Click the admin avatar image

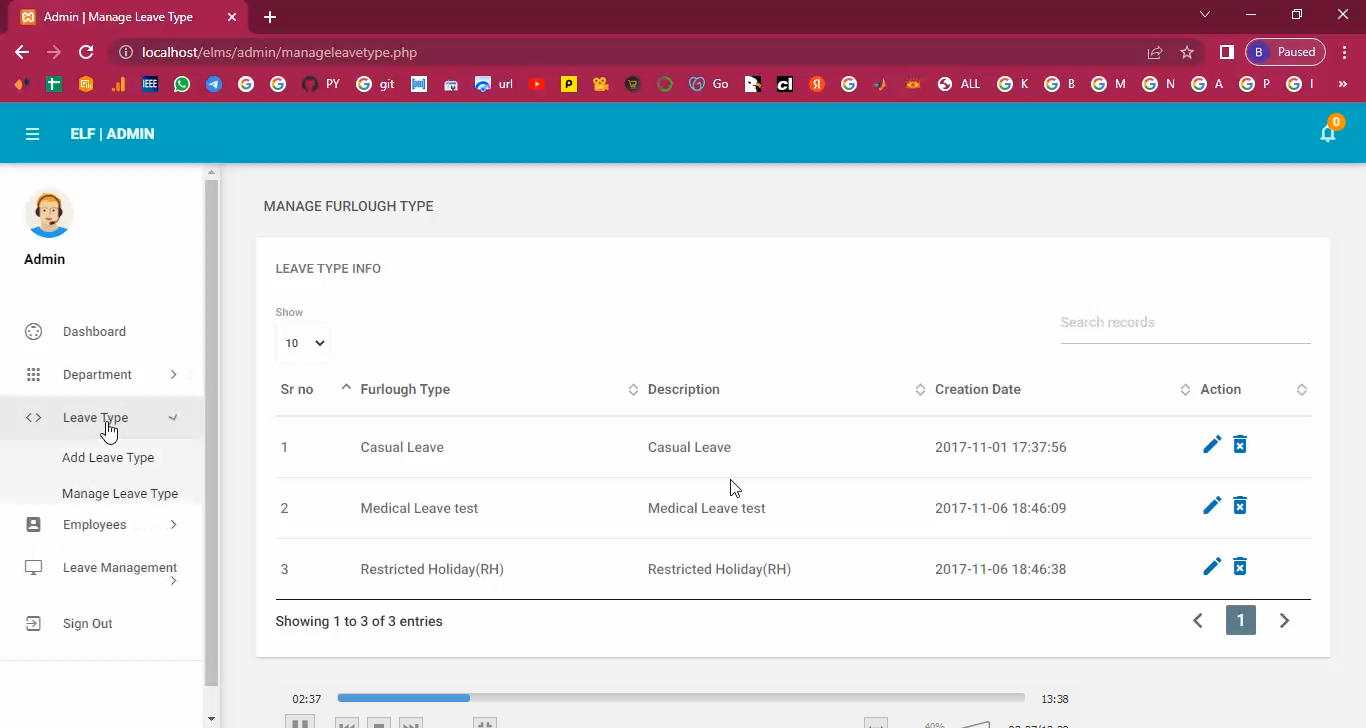tap(48, 213)
